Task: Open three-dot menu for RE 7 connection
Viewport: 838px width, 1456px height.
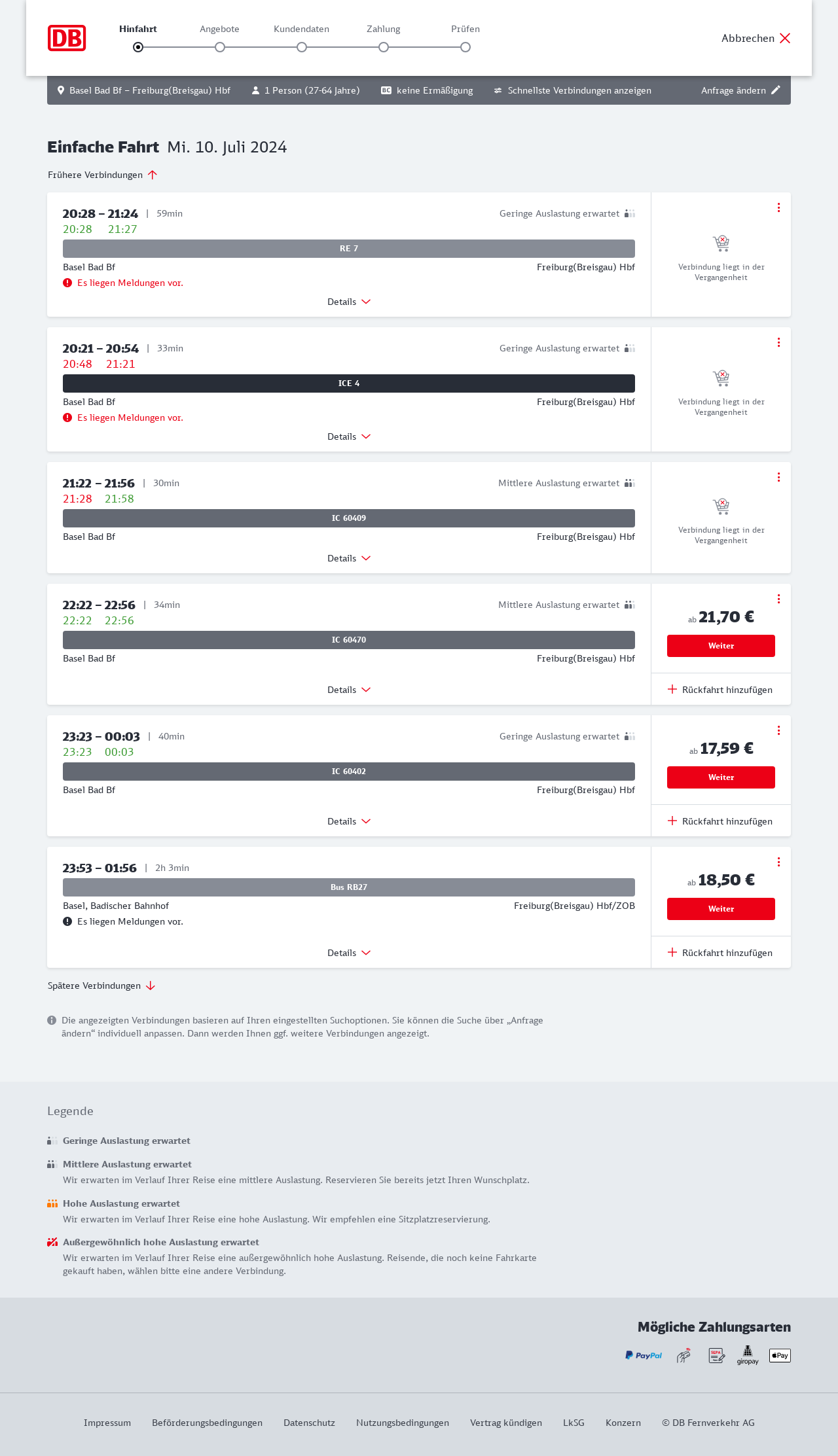Action: pyautogui.click(x=778, y=207)
